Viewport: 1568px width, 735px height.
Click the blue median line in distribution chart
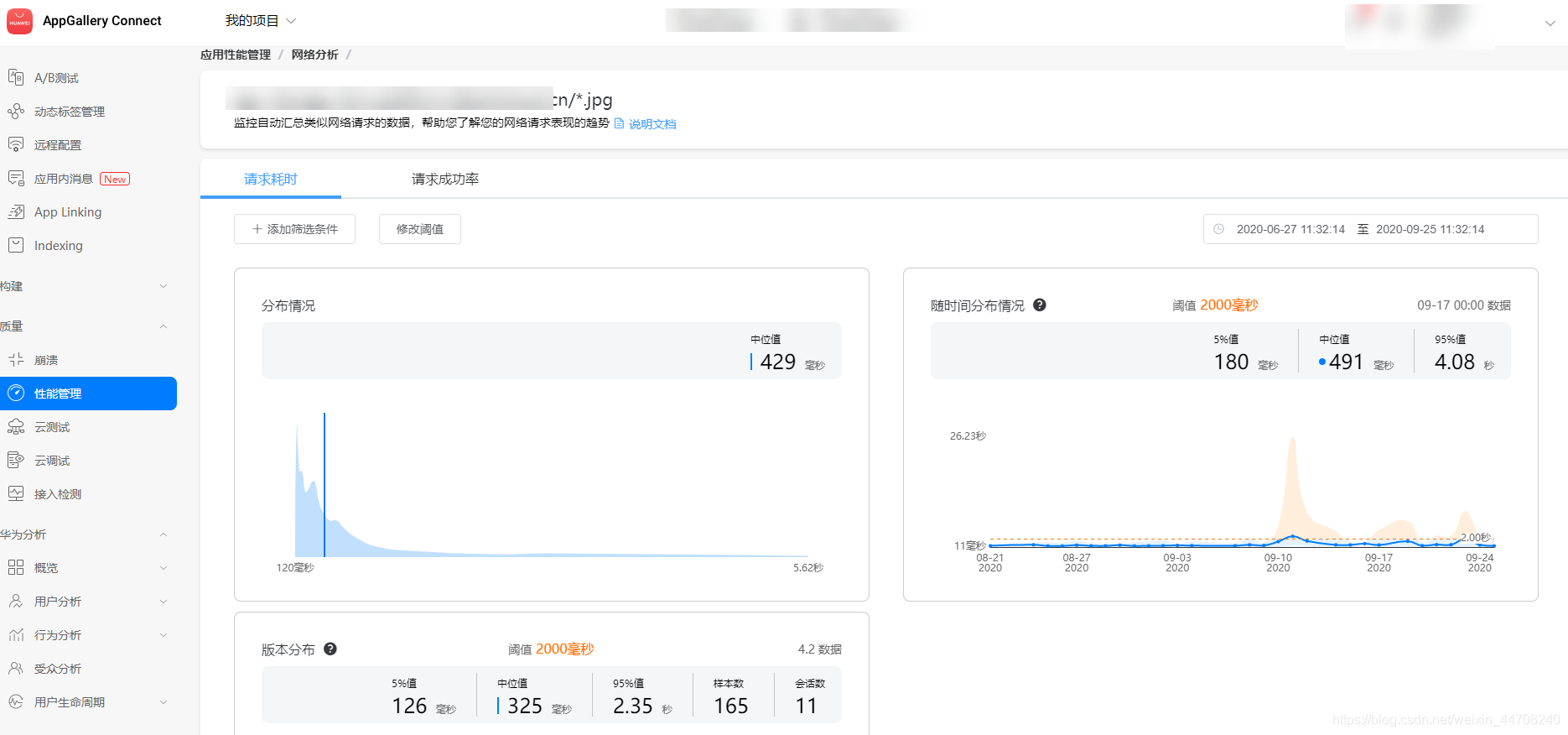coord(325,485)
